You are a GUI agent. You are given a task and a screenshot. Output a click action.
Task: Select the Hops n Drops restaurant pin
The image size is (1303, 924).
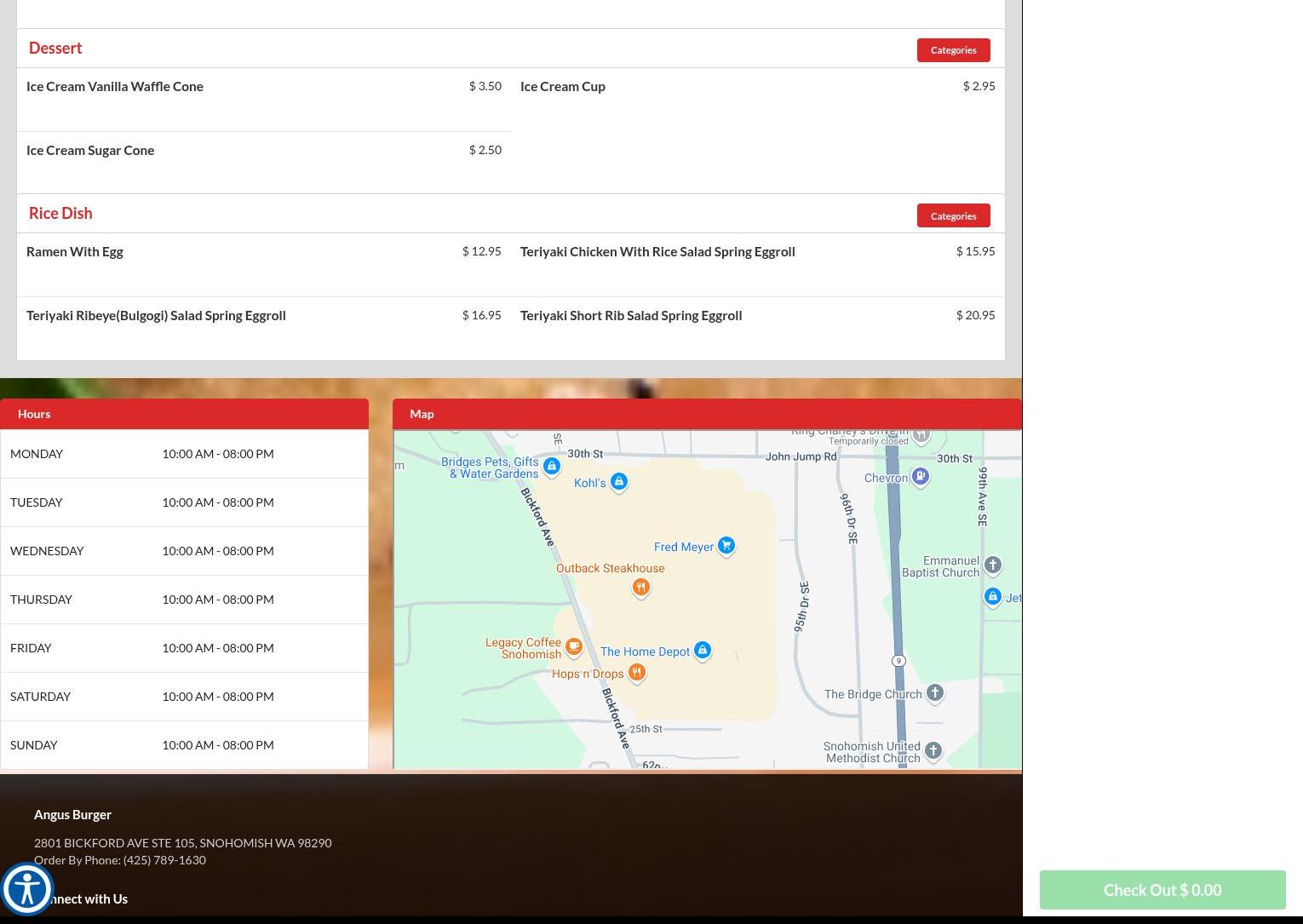636,673
